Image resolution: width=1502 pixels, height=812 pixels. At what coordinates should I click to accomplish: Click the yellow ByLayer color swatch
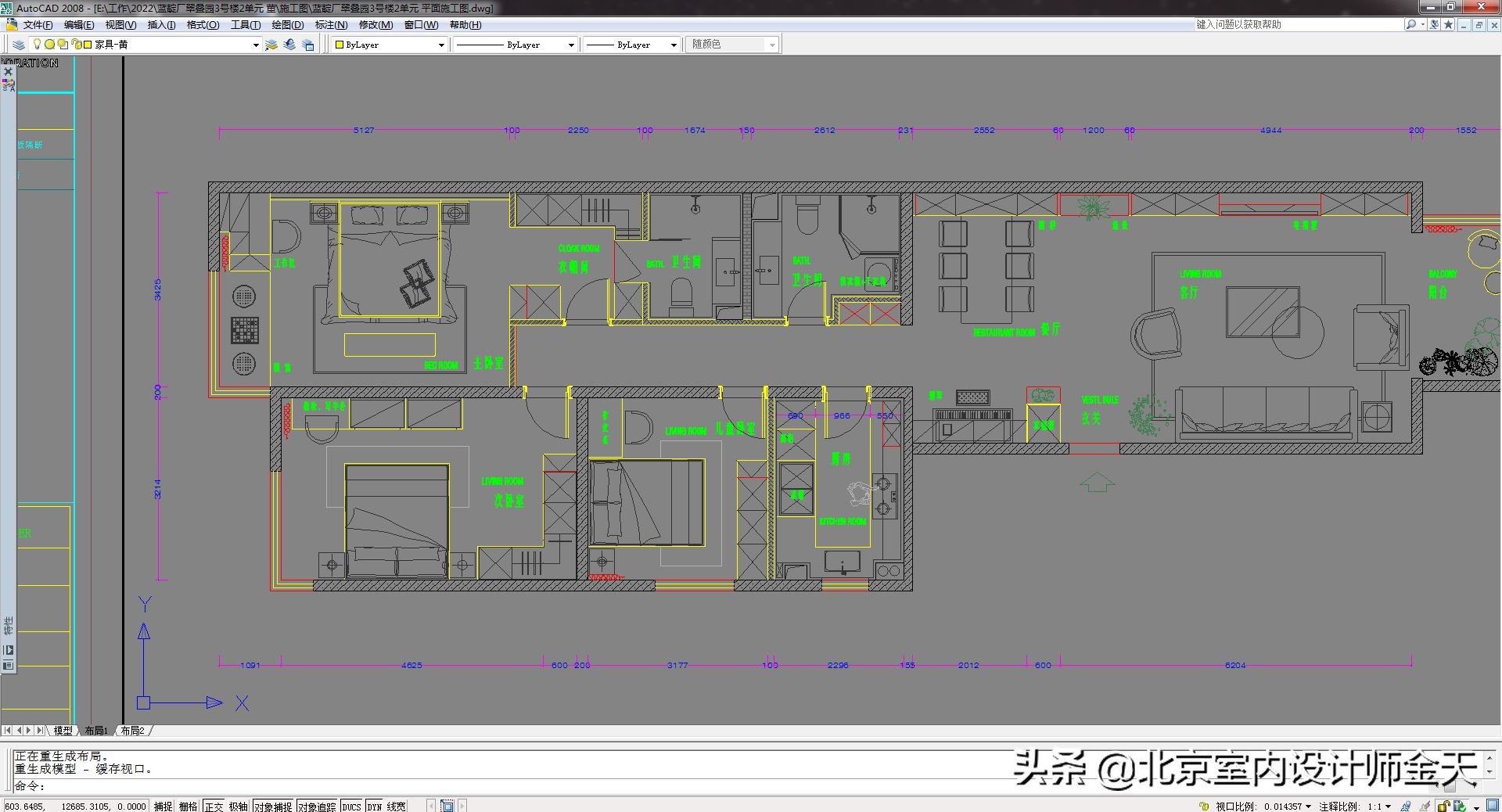pyautogui.click(x=340, y=45)
